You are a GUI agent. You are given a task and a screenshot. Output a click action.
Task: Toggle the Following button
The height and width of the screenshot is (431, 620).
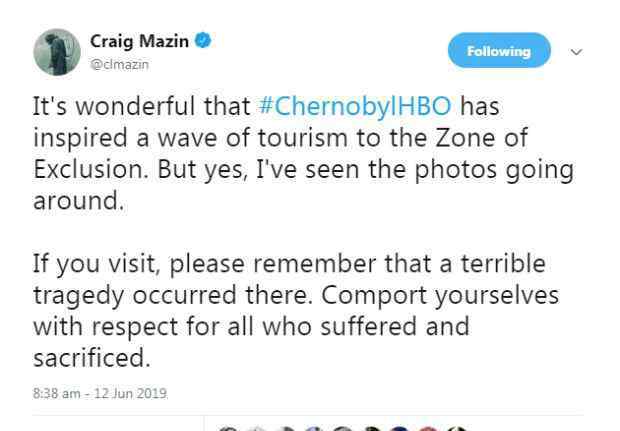tap(499, 51)
